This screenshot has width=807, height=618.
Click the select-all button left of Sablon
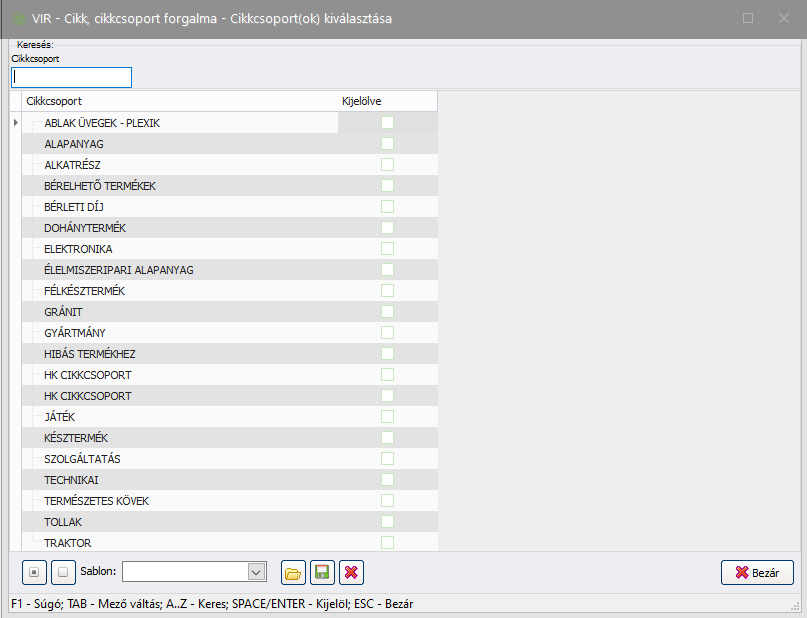(34, 572)
